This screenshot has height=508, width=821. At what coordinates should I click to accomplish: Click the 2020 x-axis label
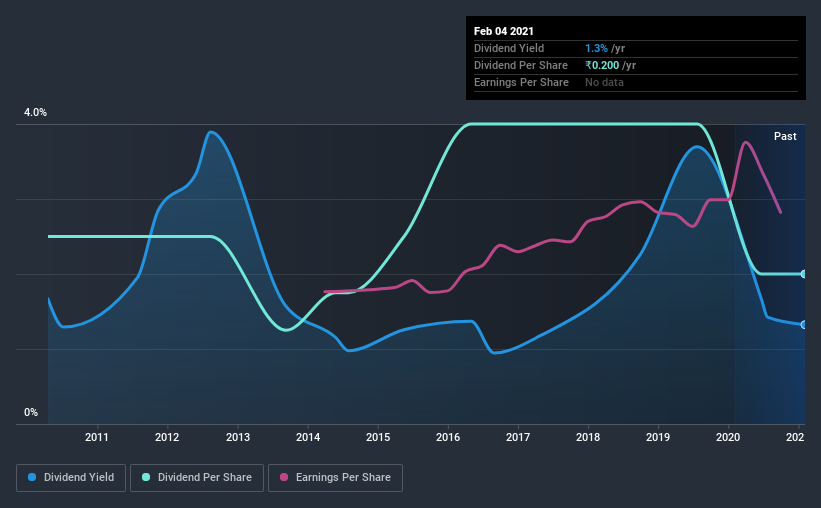pyautogui.click(x=728, y=437)
